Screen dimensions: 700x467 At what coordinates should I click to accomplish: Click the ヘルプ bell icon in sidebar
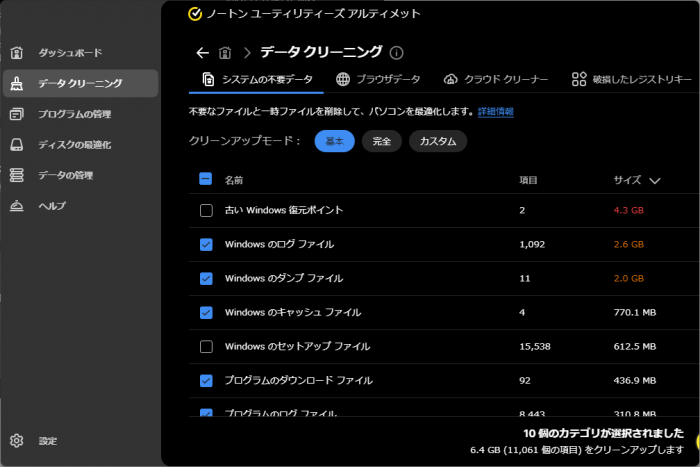point(17,205)
